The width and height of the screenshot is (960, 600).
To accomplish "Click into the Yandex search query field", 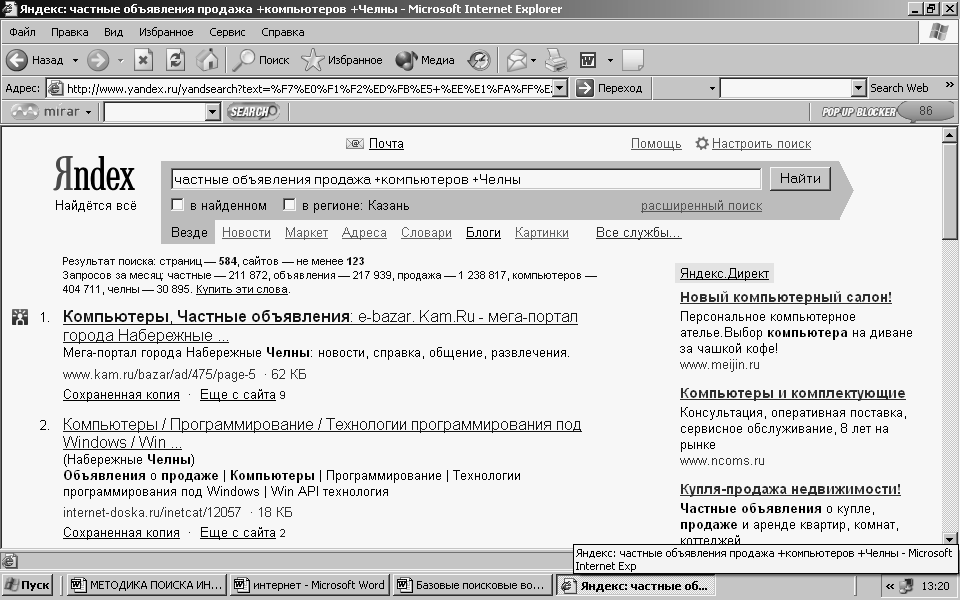I will click(465, 179).
